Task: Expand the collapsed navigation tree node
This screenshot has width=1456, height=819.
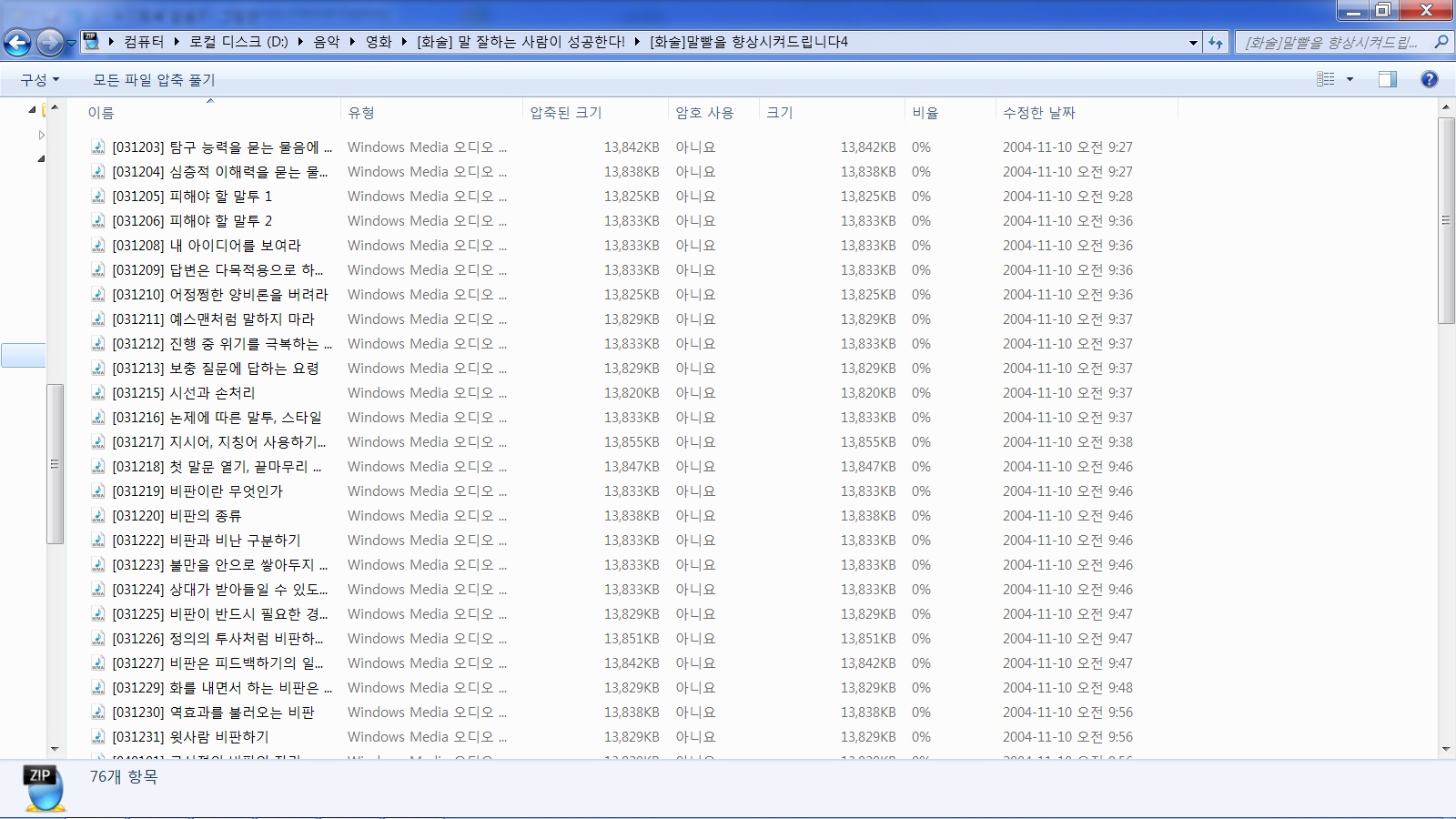Action: coord(41,135)
